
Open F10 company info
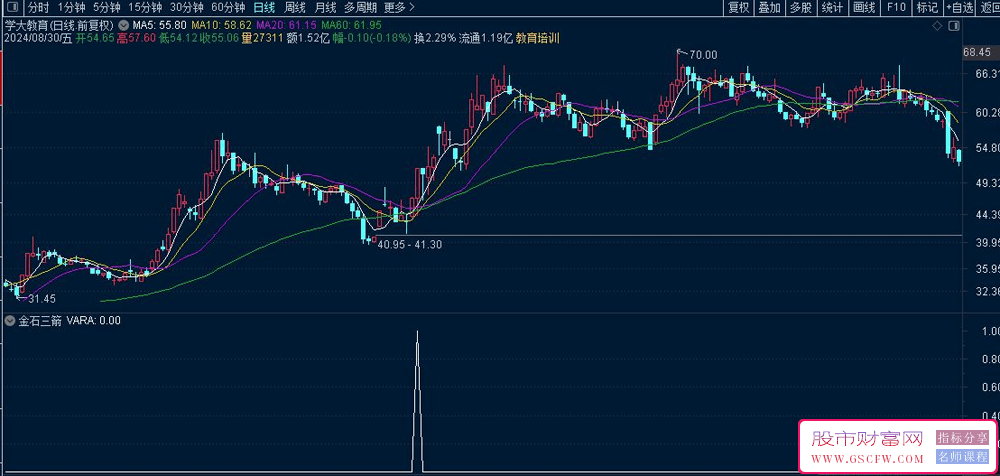(x=895, y=8)
